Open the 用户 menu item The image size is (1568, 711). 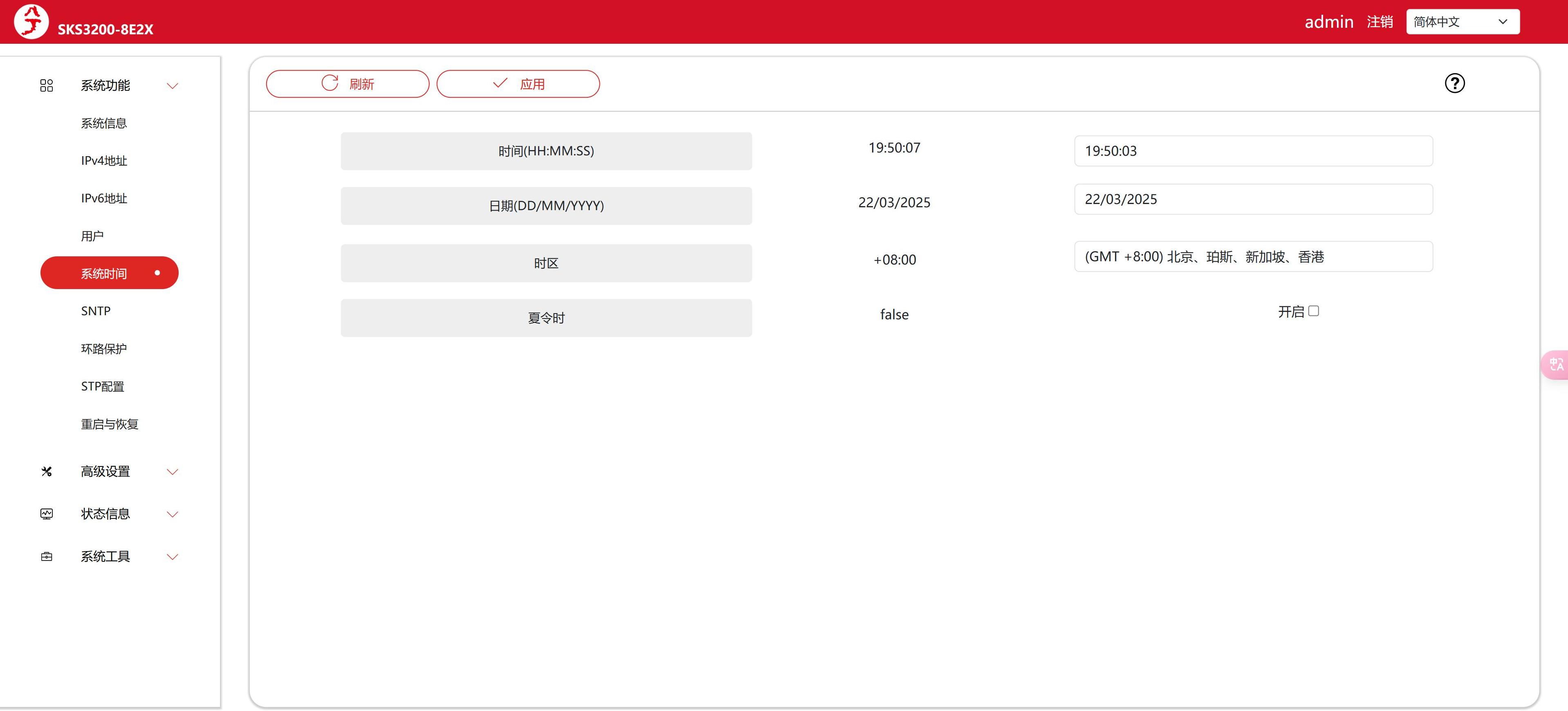pyautogui.click(x=92, y=236)
